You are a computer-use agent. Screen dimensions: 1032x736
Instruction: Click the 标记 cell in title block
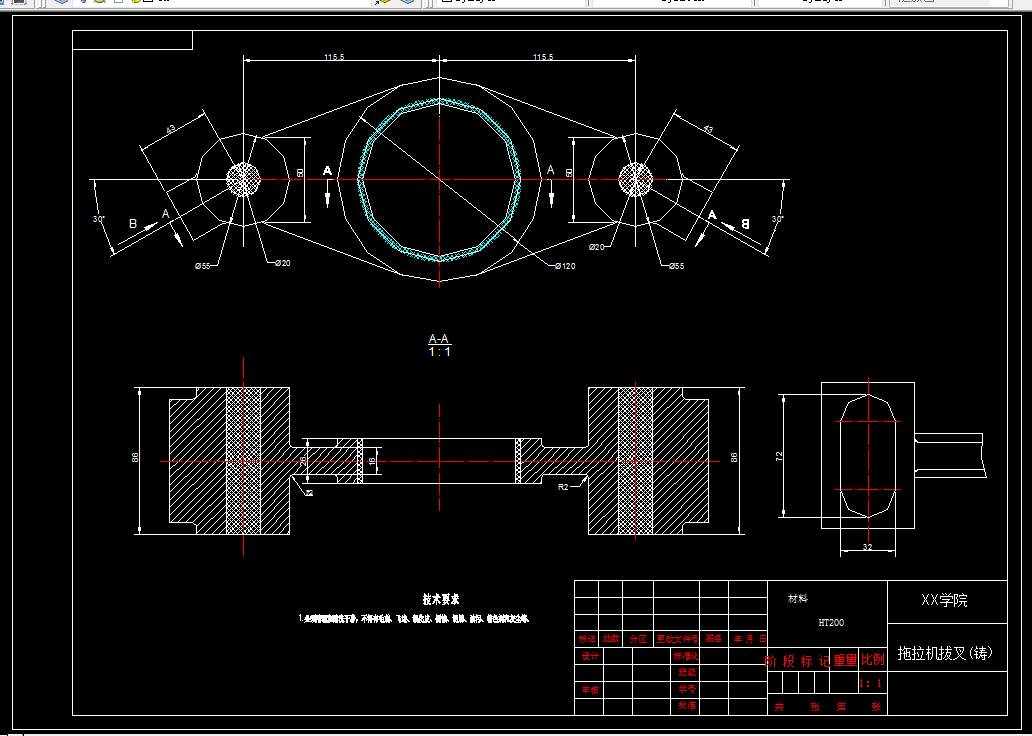pos(586,639)
